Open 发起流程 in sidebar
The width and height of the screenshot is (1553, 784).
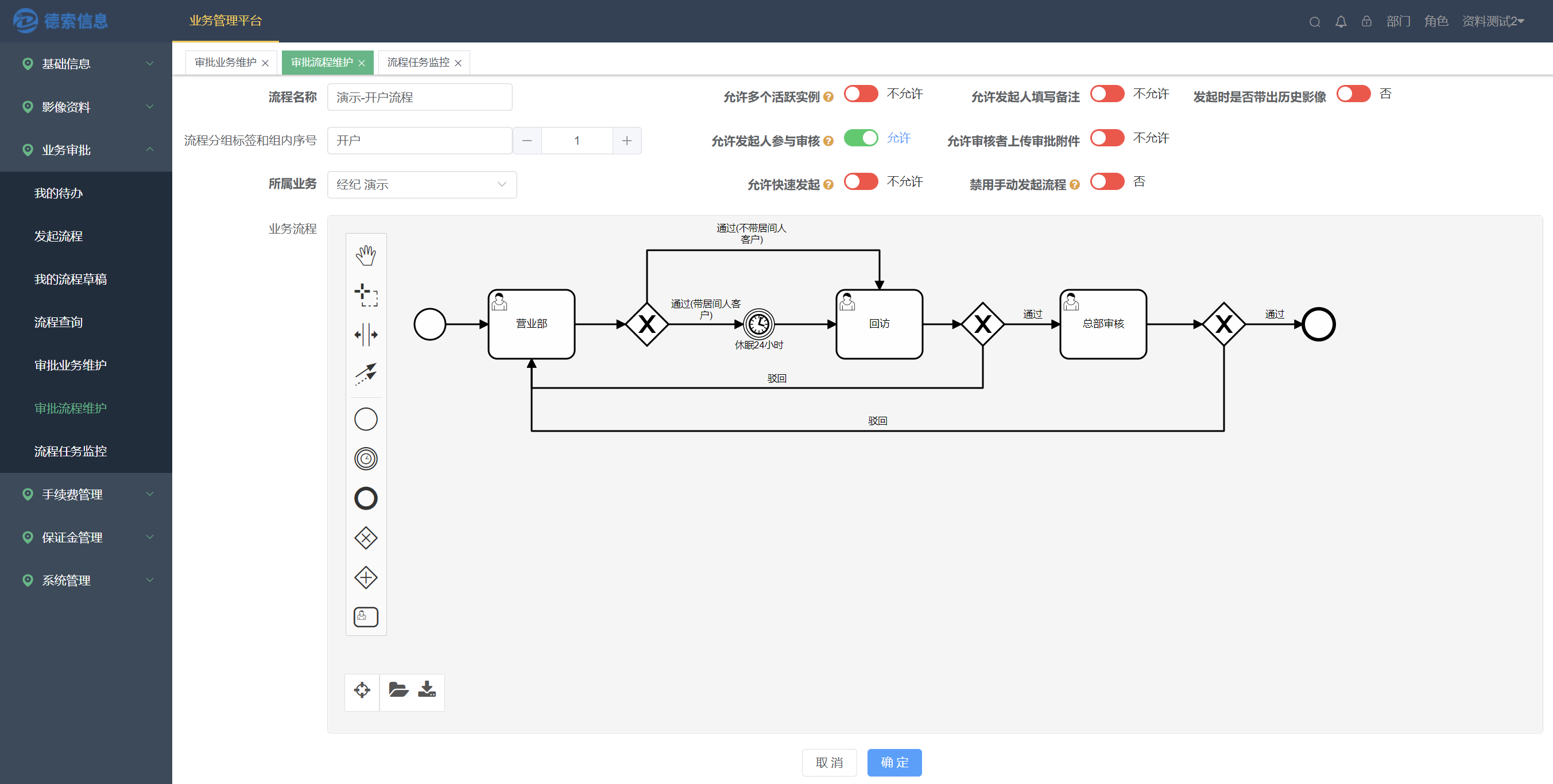click(x=86, y=236)
